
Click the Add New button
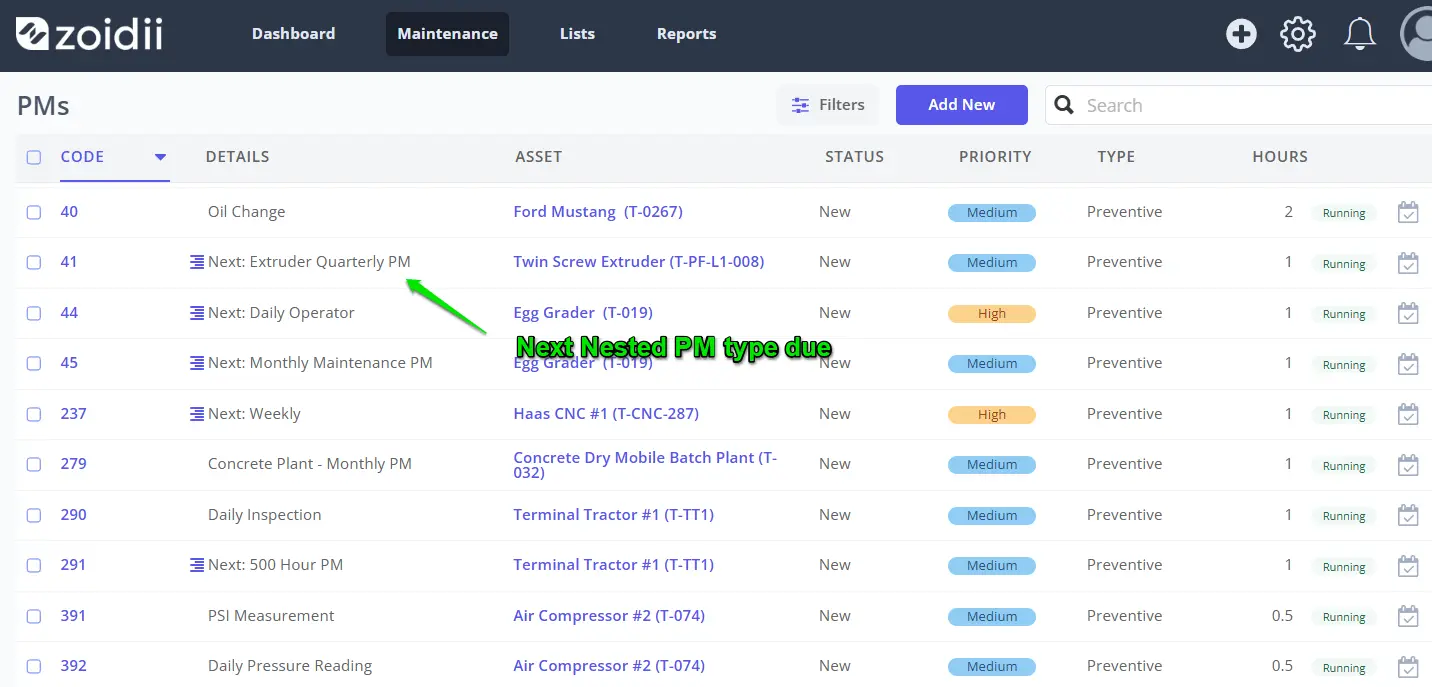[x=962, y=105]
